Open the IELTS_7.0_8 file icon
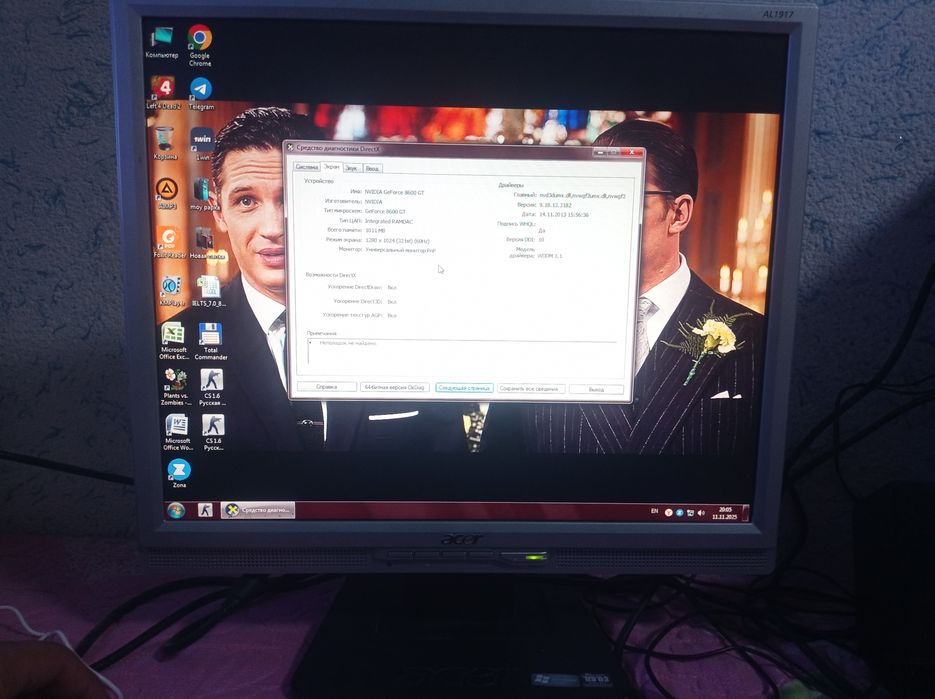The image size is (935, 699). coord(209,291)
